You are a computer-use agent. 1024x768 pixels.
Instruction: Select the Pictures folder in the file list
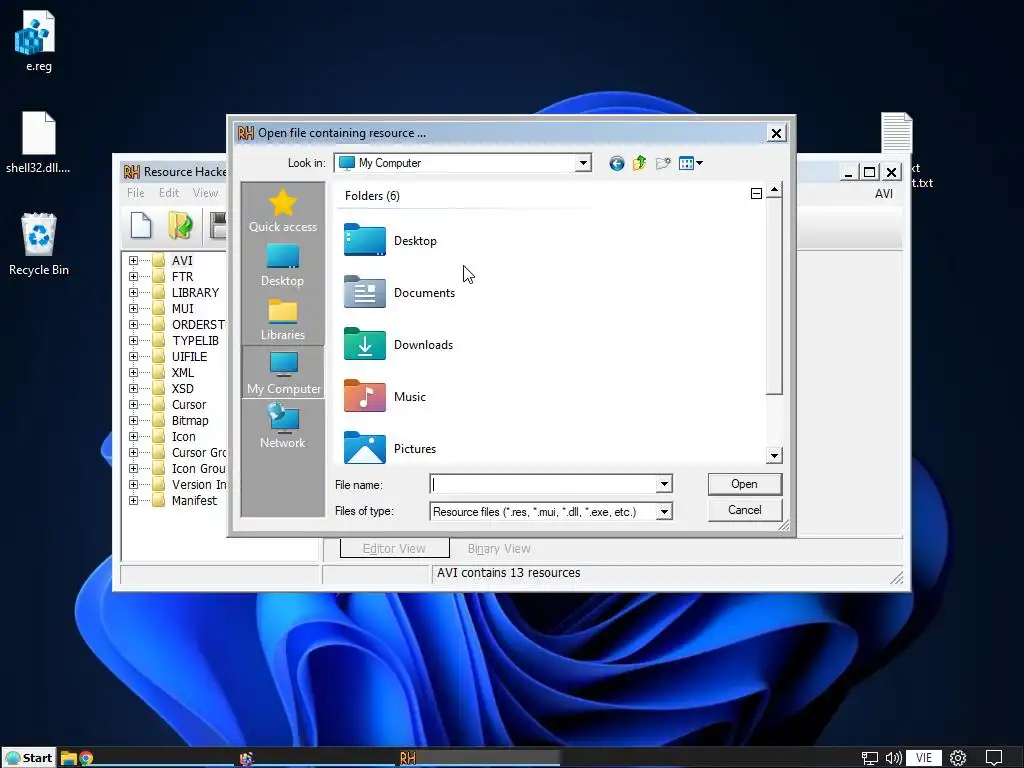point(390,449)
